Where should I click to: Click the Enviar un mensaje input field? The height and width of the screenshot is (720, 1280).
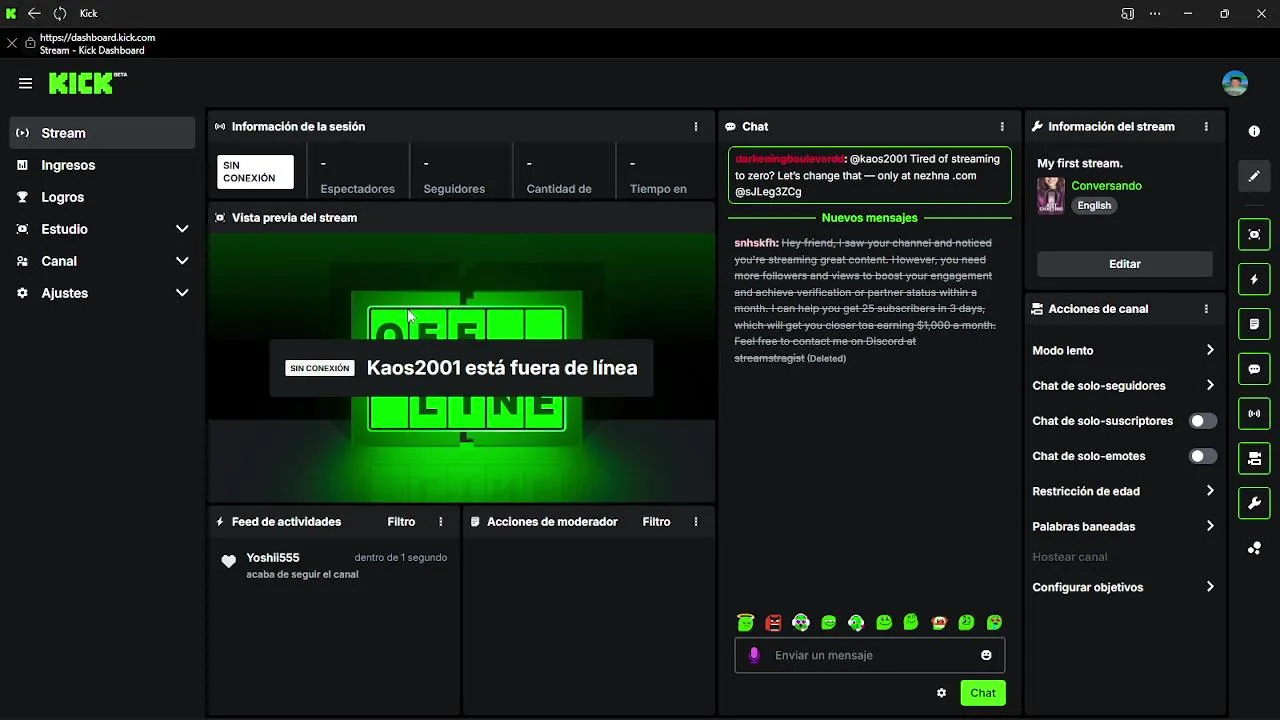(x=870, y=655)
